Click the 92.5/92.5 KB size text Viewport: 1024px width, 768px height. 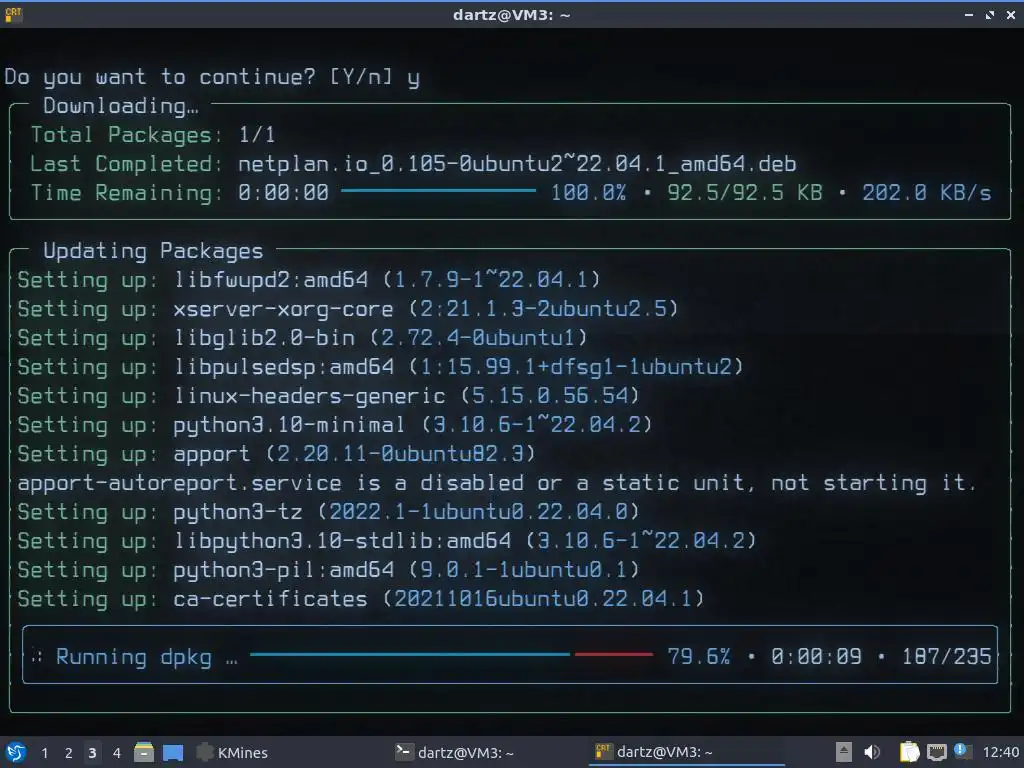744,193
